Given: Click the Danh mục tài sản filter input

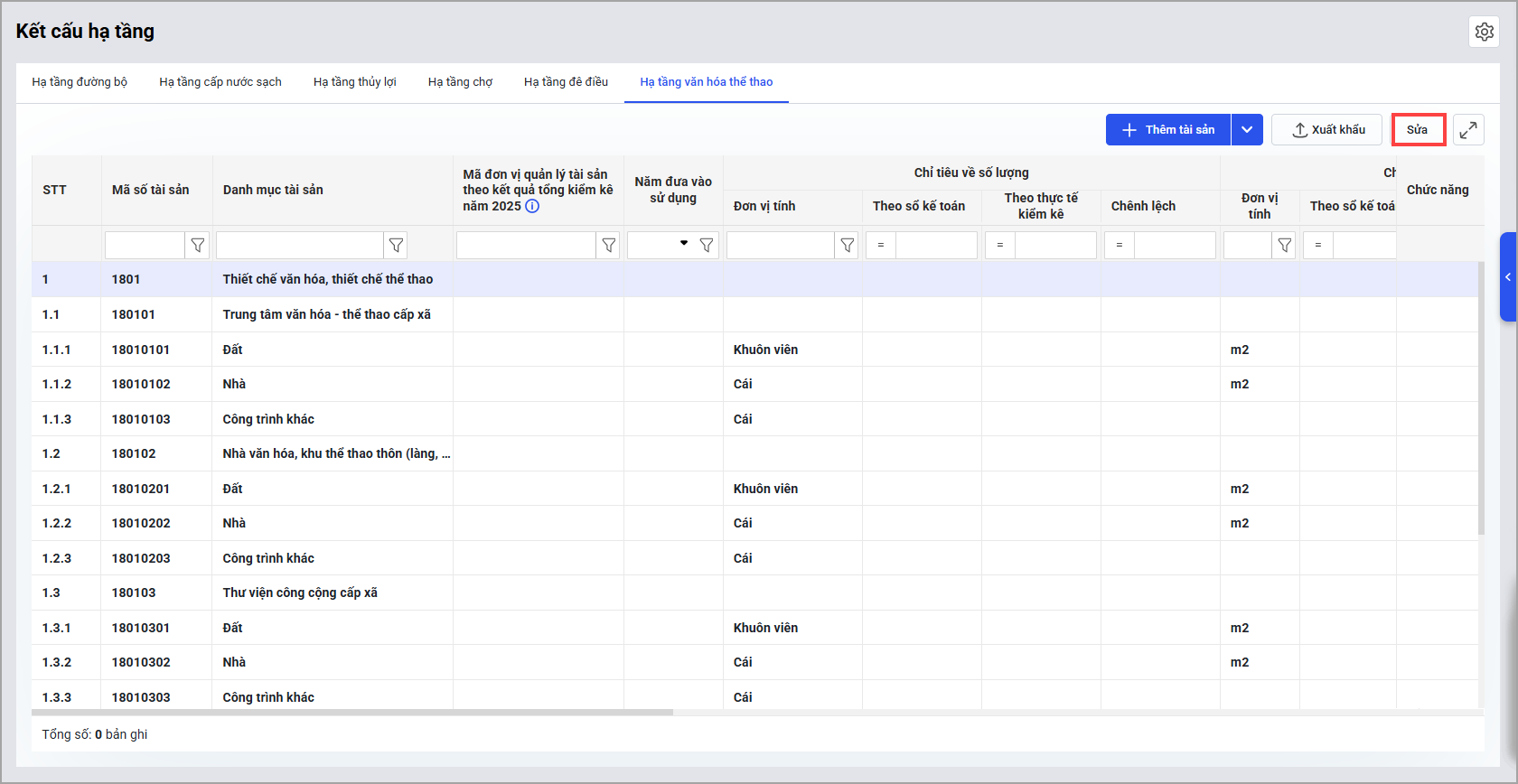Looking at the screenshot, I should [300, 245].
